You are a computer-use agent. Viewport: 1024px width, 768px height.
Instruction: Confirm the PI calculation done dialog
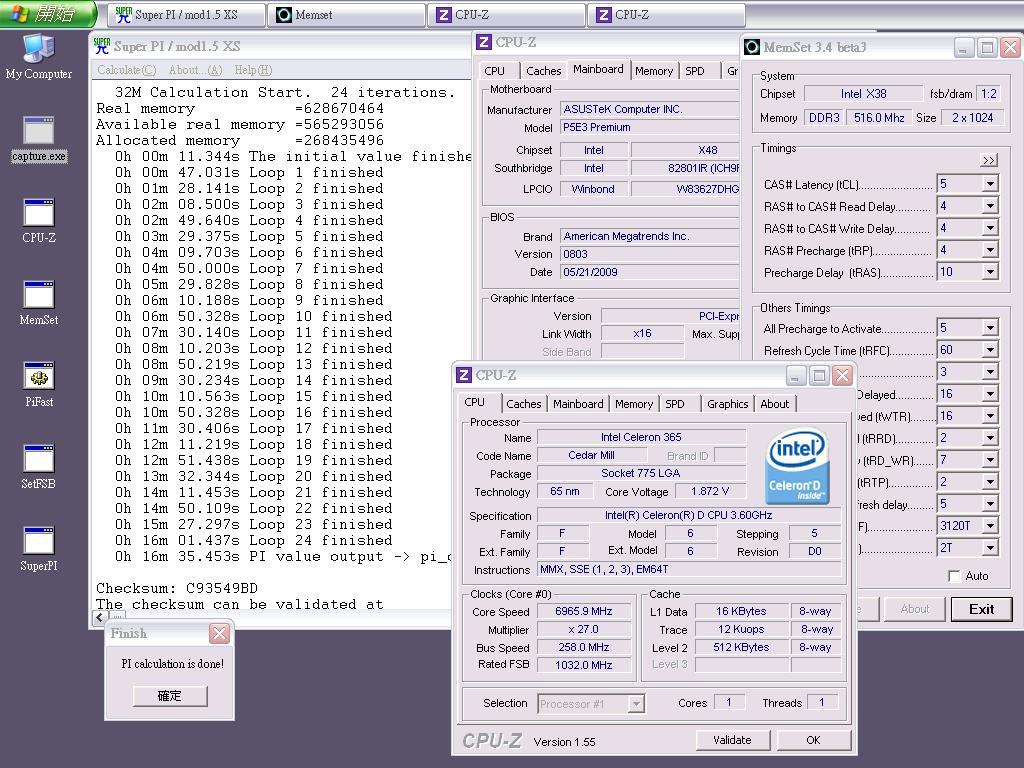(x=170, y=696)
